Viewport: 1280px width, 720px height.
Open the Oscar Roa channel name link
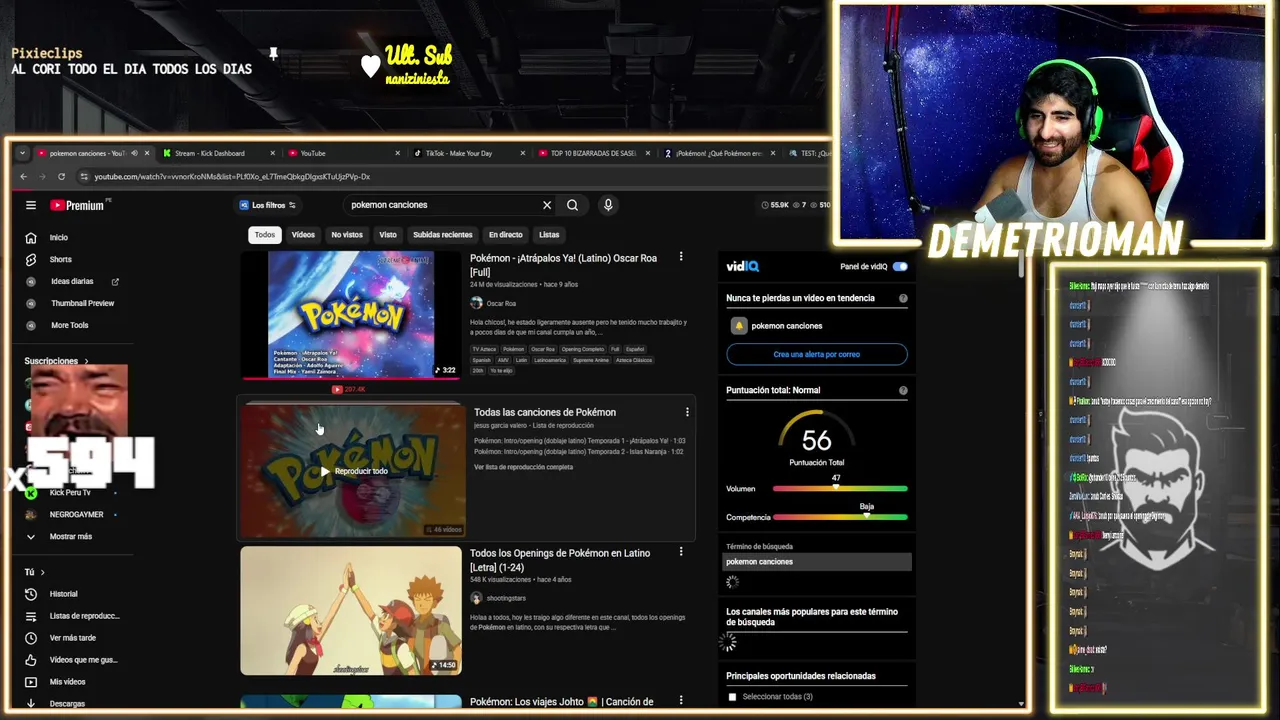[501, 303]
